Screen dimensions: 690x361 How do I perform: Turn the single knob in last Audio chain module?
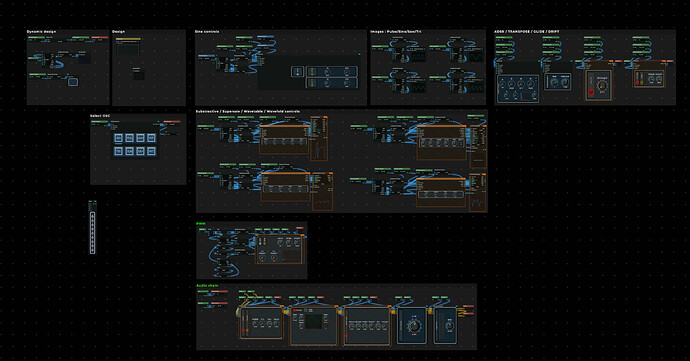[x=450, y=326]
